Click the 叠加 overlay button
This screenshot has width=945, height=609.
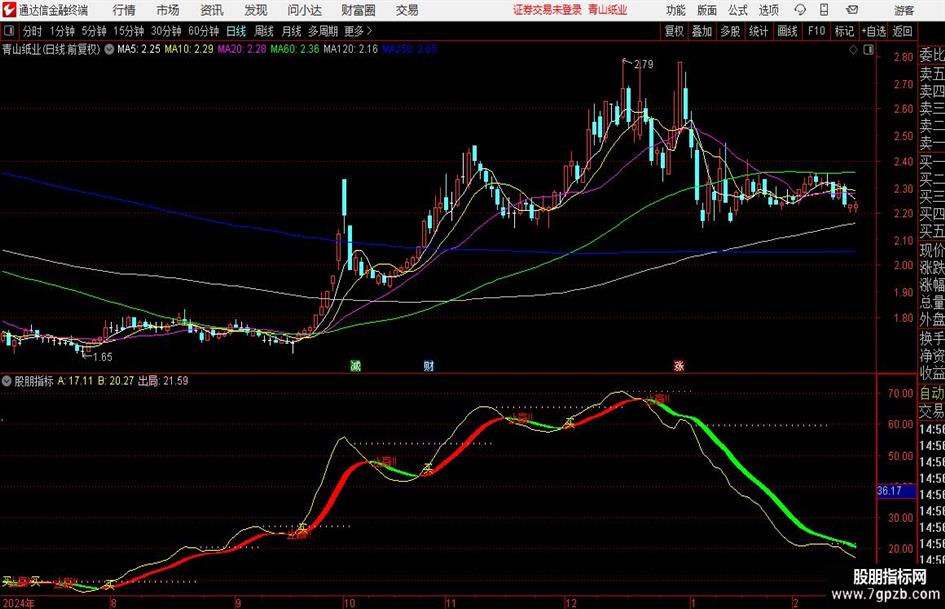pos(702,31)
